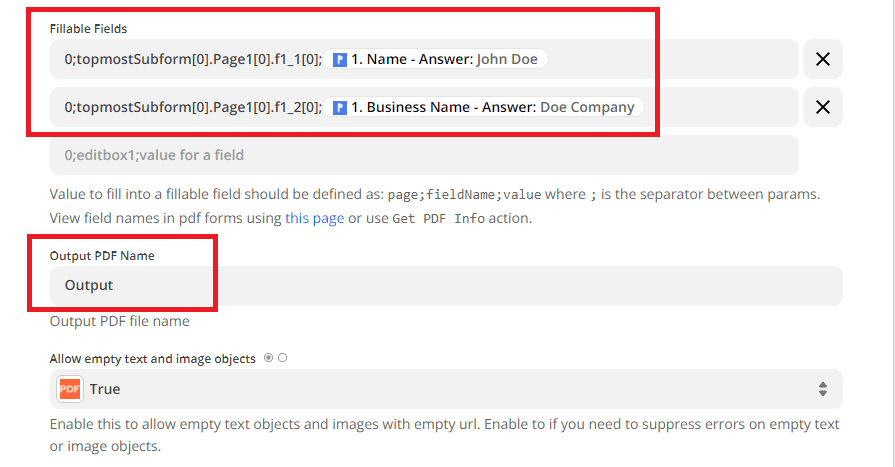Image resolution: width=895 pixels, height=467 pixels.
Task: Click the 'Allow empty text and image objects' label
Action: pos(153,358)
